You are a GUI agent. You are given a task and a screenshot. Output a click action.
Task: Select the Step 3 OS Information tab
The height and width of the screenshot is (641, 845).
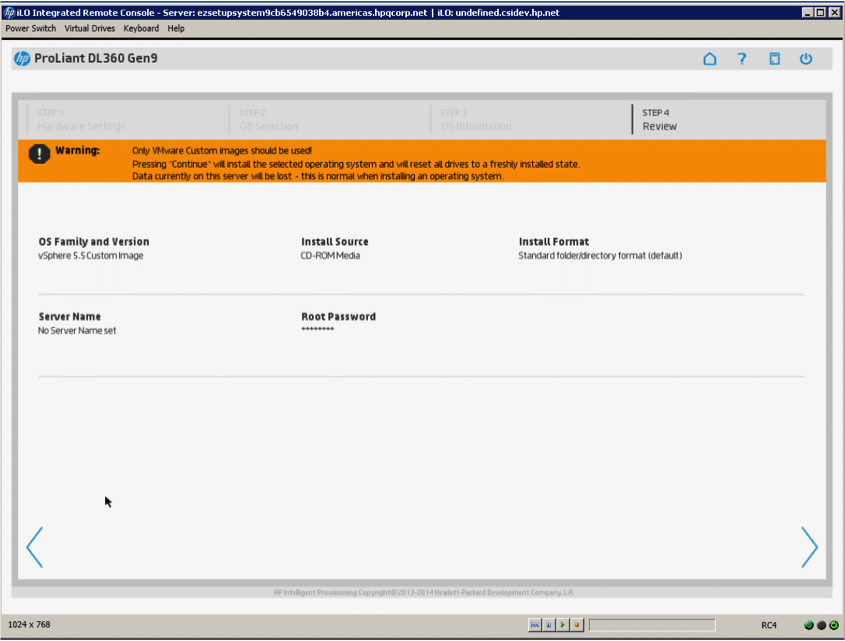(531, 120)
